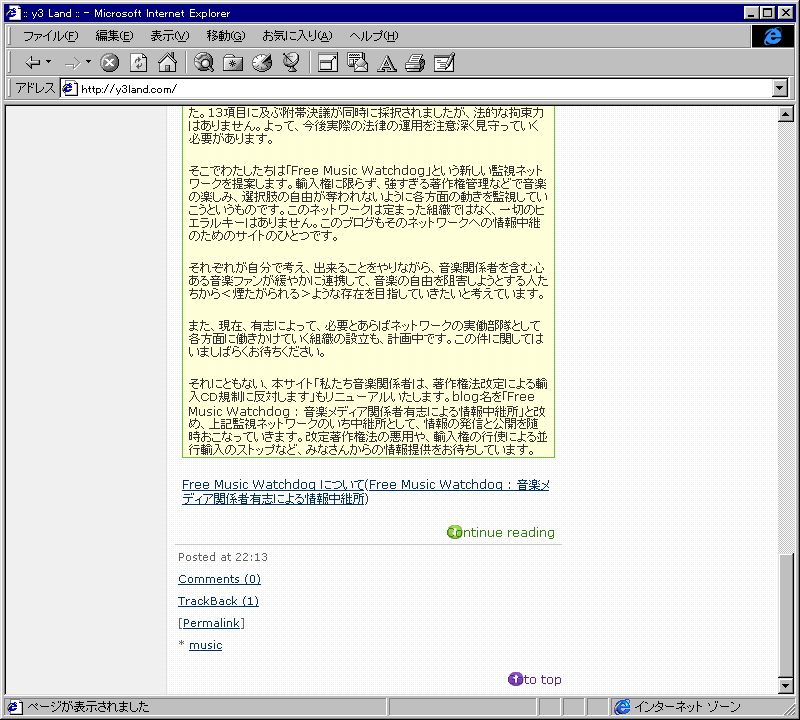Follow the green "continue reading" link
800x720 pixels.
[501, 532]
